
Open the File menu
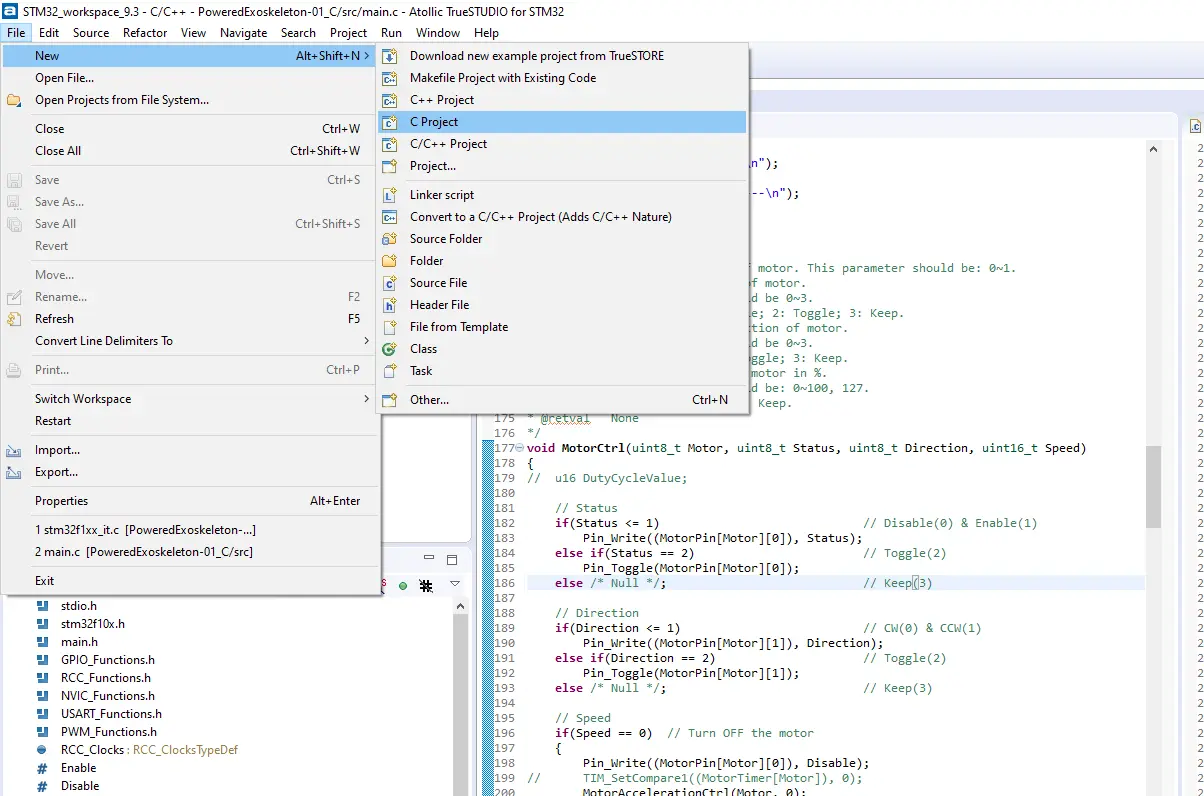[16, 33]
